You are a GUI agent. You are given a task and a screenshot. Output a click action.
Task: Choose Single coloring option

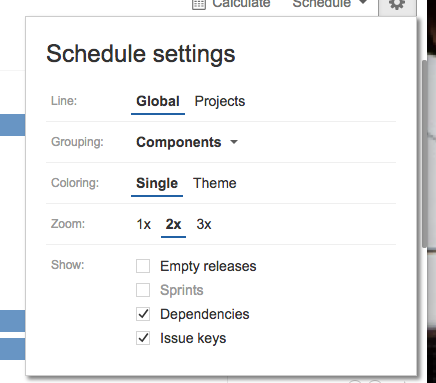pyautogui.click(x=157, y=183)
